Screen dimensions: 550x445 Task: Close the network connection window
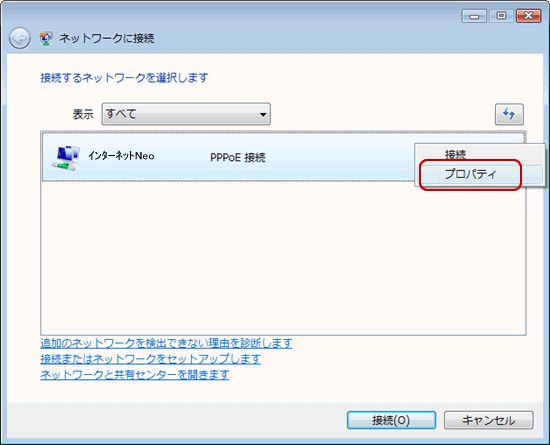pyautogui.click(x=529, y=16)
